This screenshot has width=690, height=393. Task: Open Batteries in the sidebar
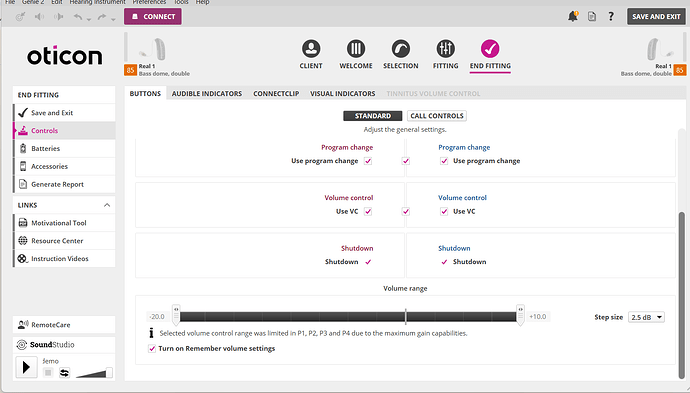click(64, 148)
